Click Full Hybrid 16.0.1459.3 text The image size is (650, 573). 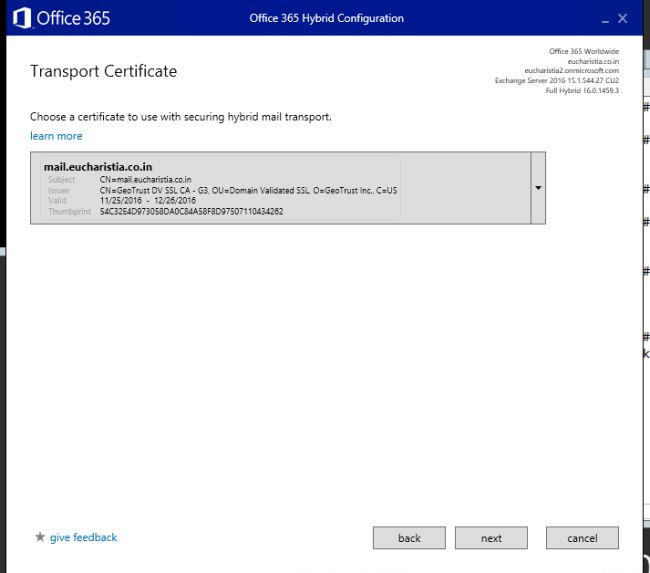(582, 90)
